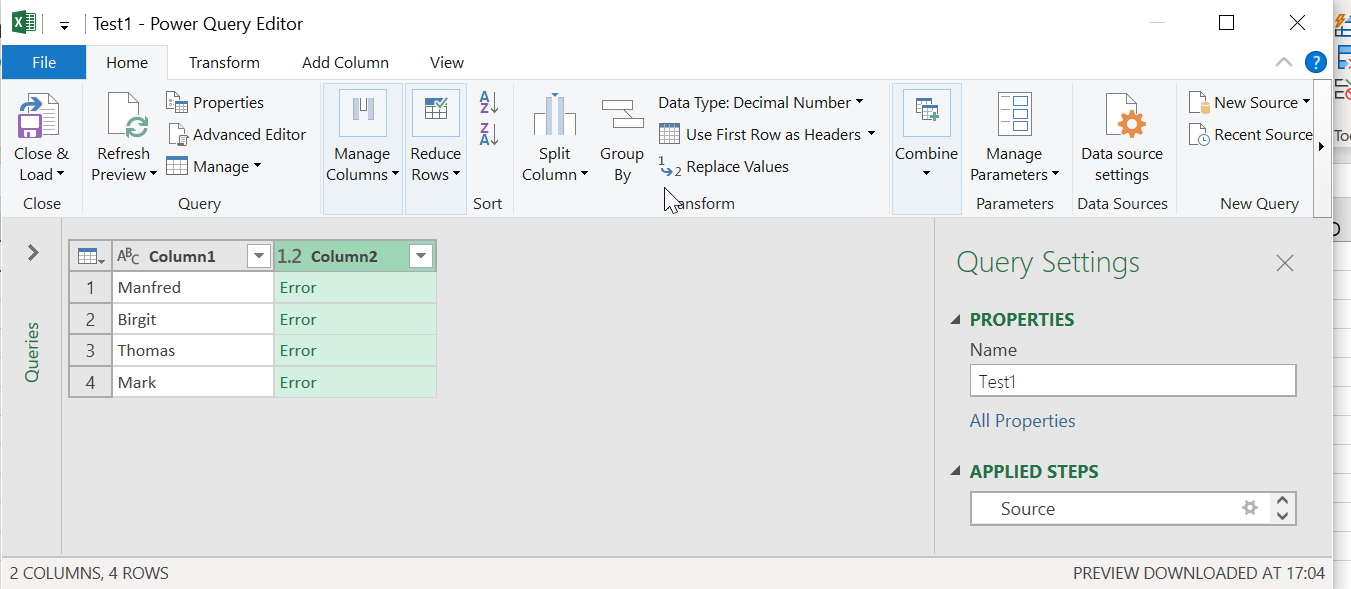Click the Excel icon in title bar
Screen dimensions: 1351x589
click(24, 23)
